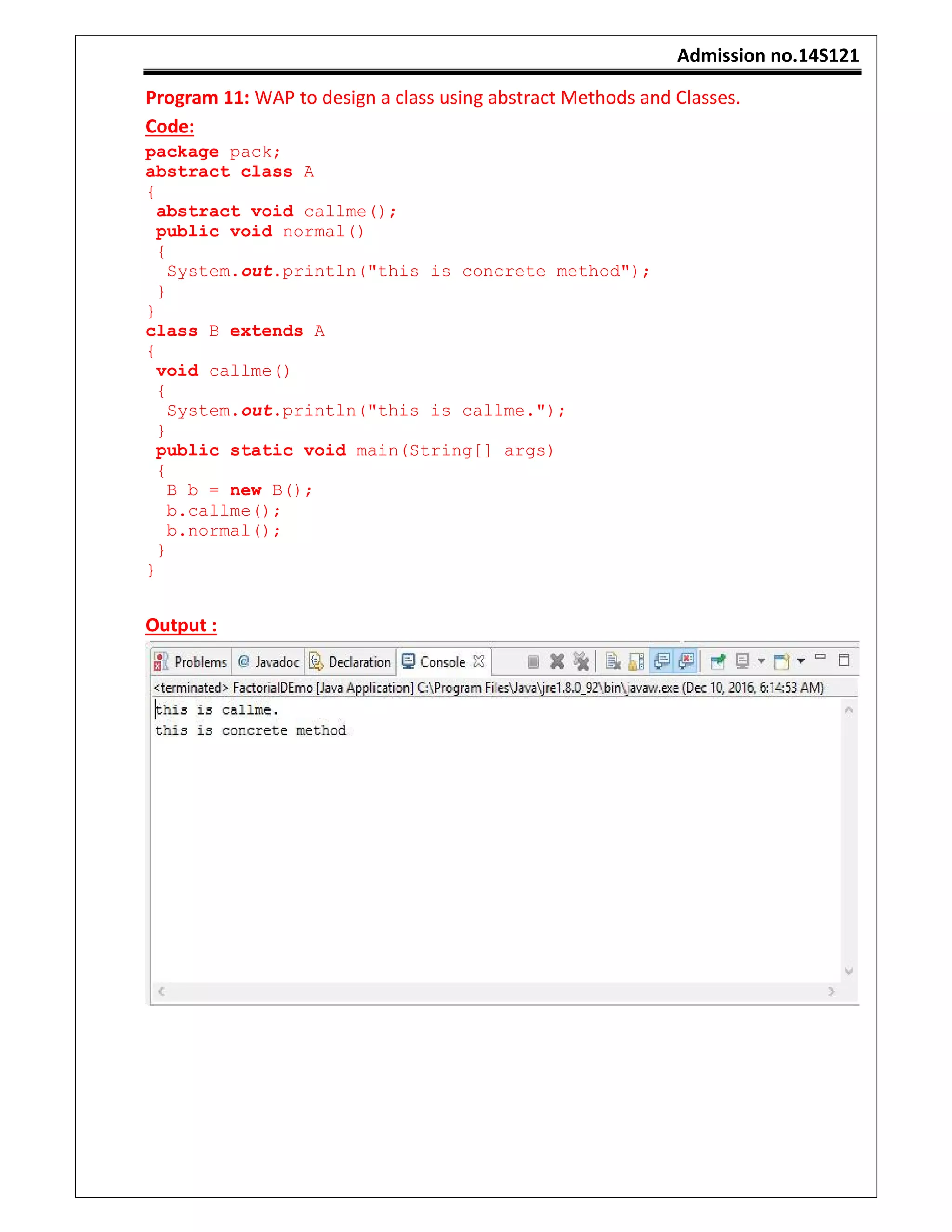The height and width of the screenshot is (1232, 952).
Task: Expand Open Console dropdown arrow
Action: [801, 661]
